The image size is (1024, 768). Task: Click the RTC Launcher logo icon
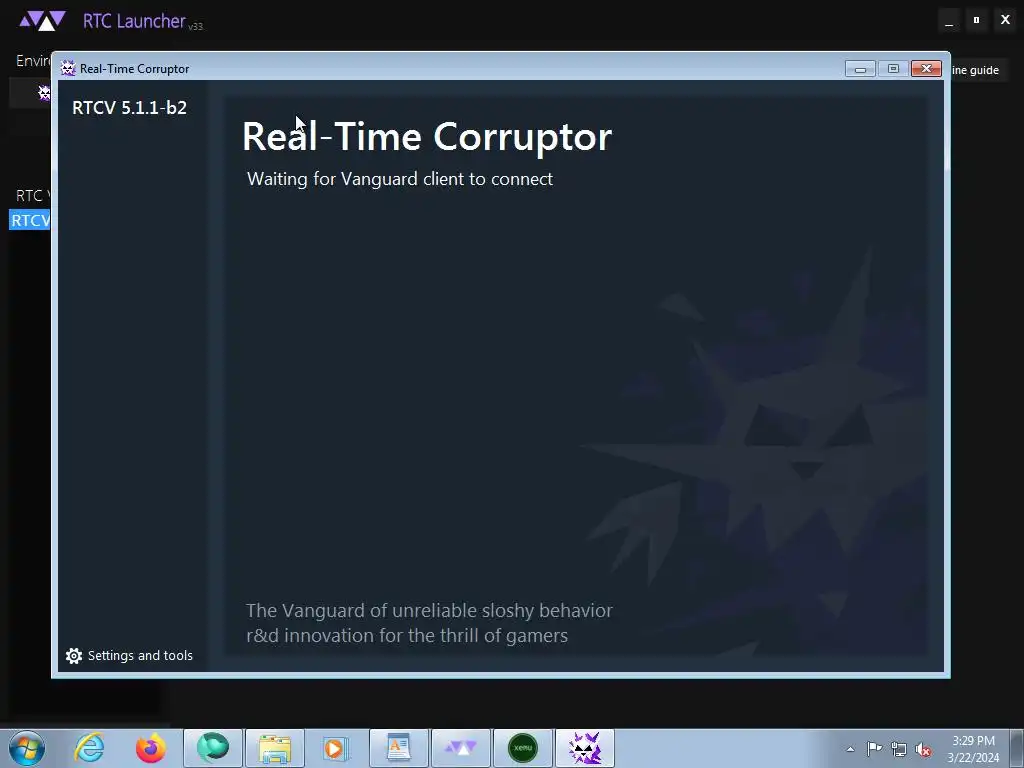[42, 21]
